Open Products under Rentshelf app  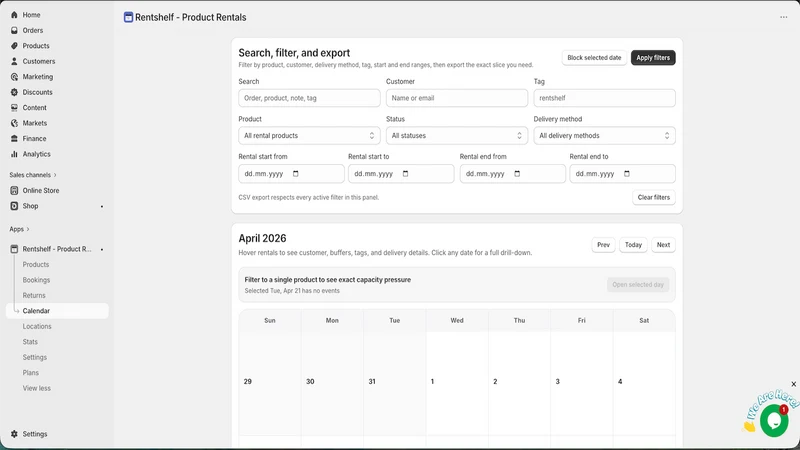tap(36, 265)
